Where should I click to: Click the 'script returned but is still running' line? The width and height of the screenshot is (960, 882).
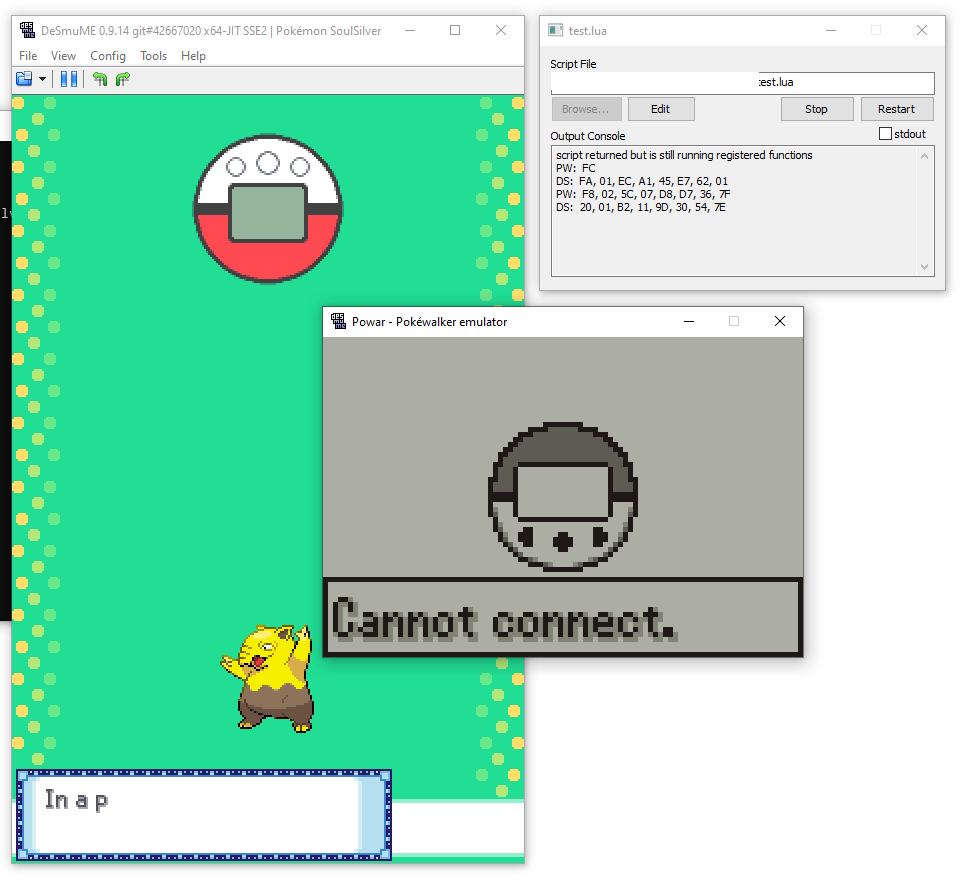tap(684, 155)
